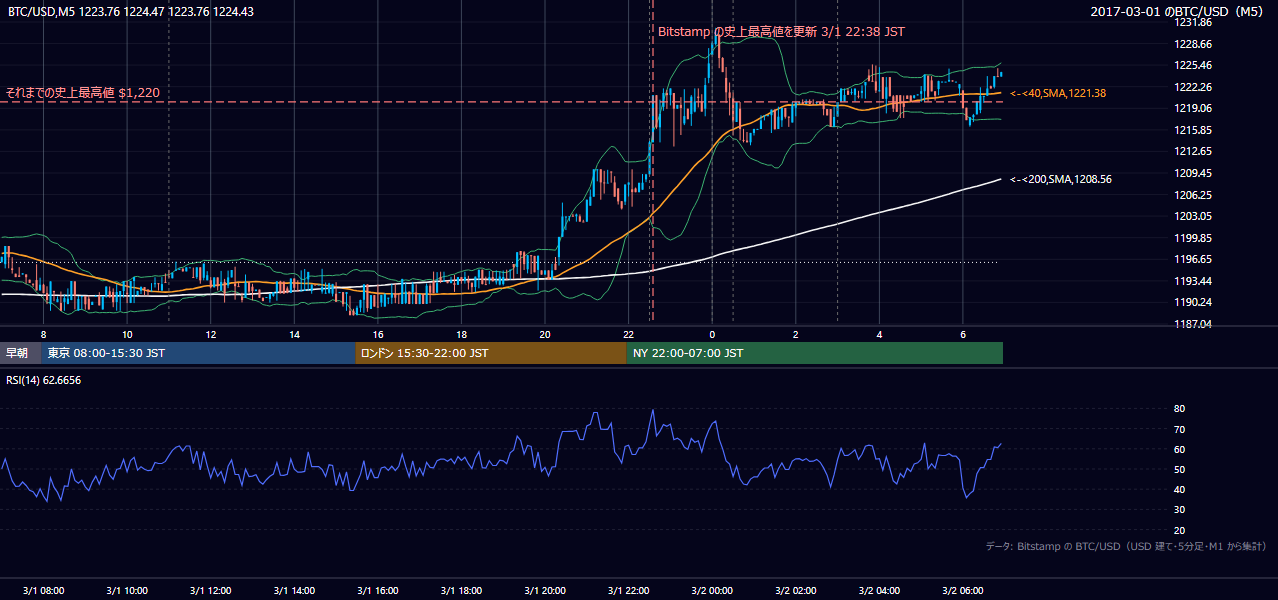Click the '3/2 06:00' date-time tick

962,591
